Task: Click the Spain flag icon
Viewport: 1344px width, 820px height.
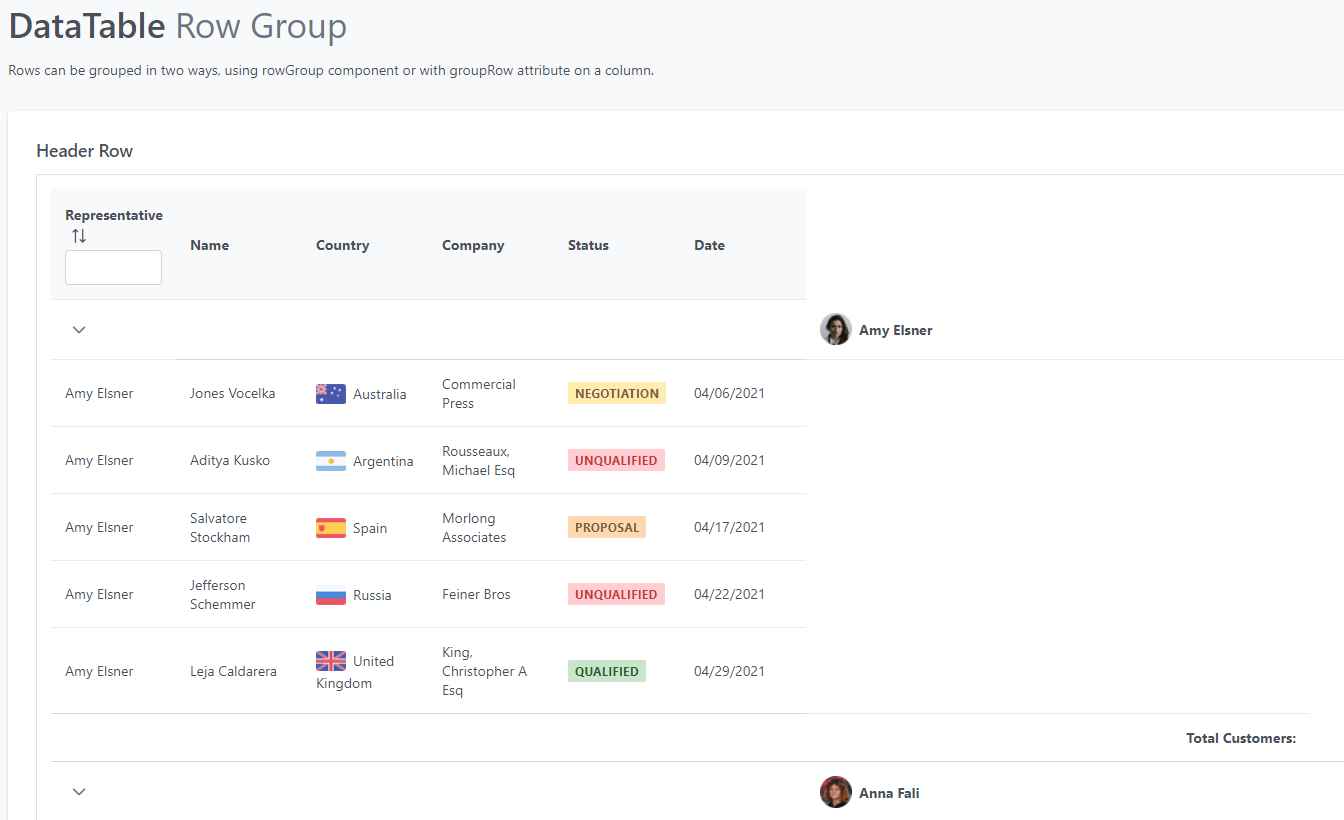Action: 330,527
